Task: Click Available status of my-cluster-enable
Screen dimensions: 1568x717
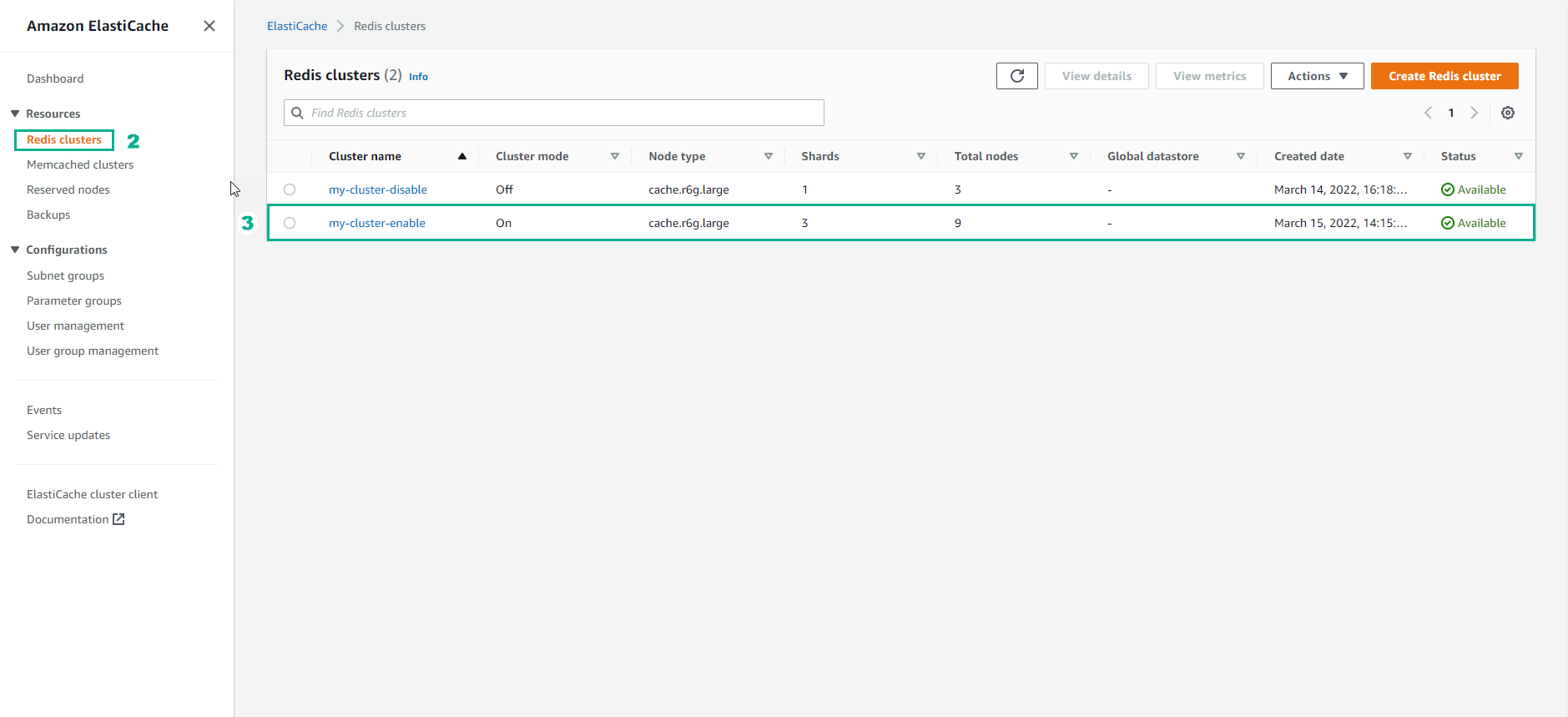Action: 1474,223
